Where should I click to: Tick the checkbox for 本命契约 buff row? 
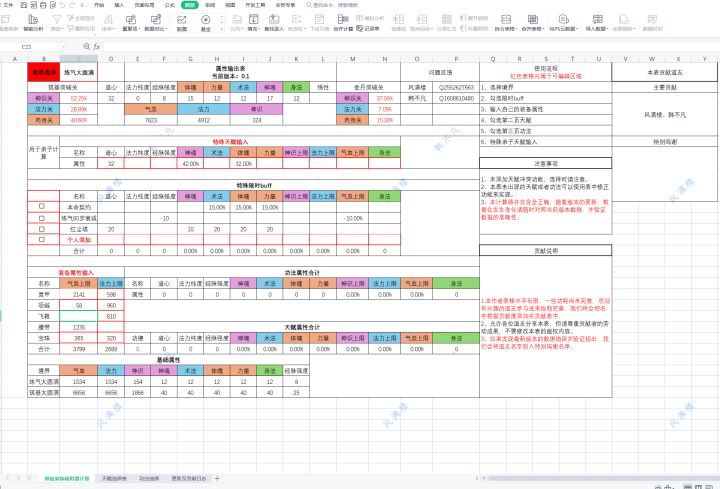click(x=42, y=207)
